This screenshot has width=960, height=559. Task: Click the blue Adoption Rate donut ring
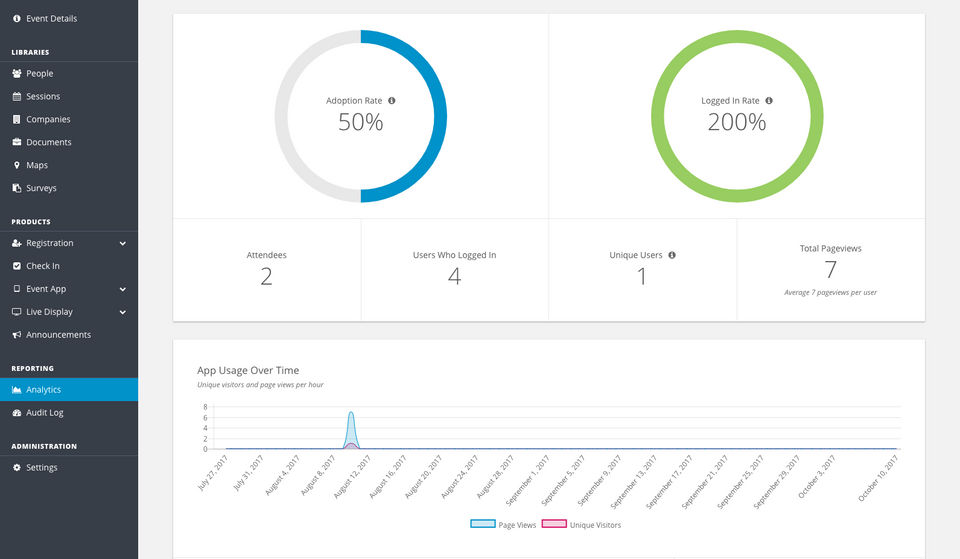click(x=440, y=116)
